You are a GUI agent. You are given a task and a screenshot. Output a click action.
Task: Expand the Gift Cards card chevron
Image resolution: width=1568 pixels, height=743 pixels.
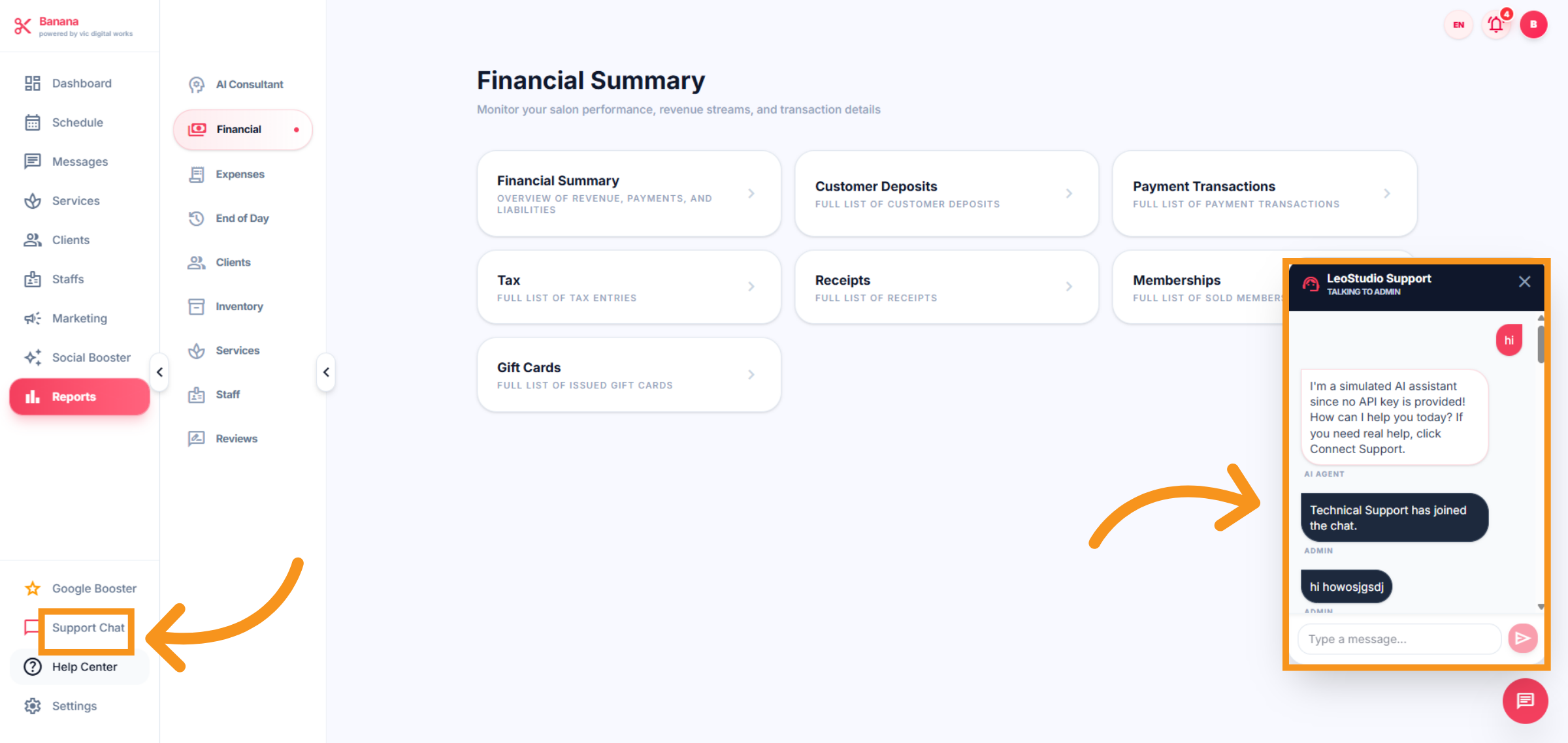click(x=751, y=375)
